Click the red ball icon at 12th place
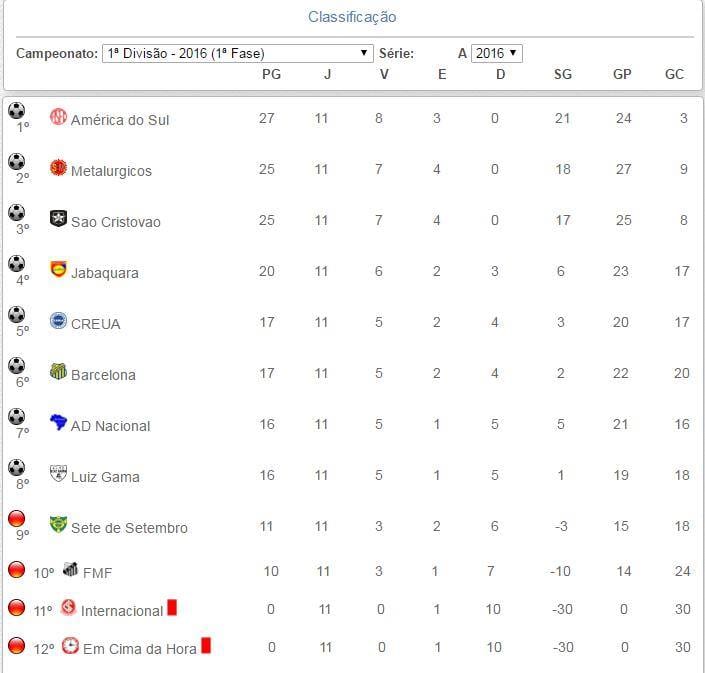 (16, 646)
